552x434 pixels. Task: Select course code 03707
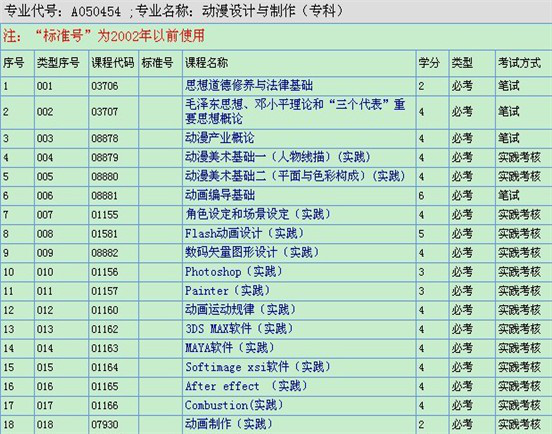(105, 112)
